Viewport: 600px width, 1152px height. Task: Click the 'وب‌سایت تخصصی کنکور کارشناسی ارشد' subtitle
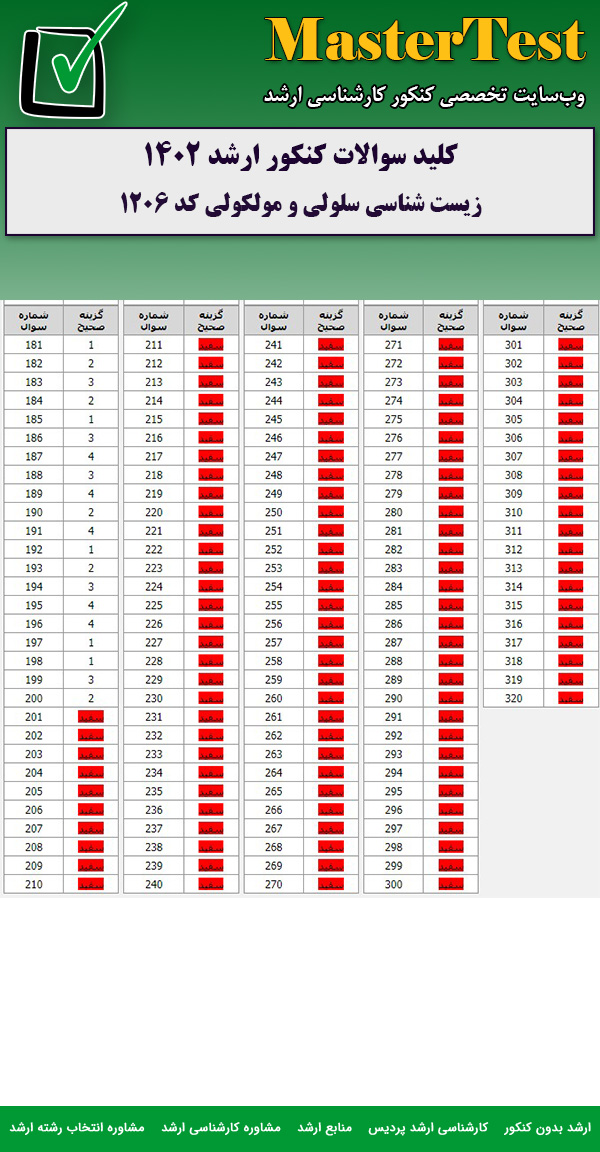pyautogui.click(x=424, y=96)
